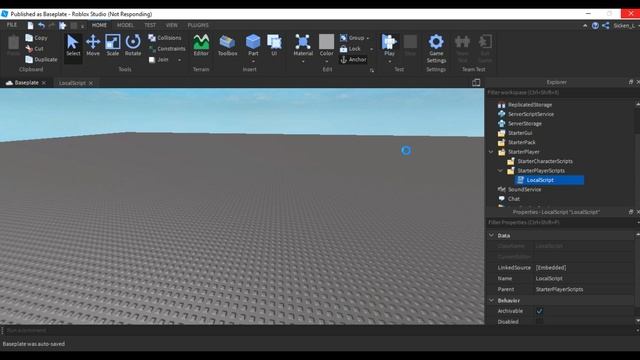
Task: Create a new file from quick access
Action: click(x=30, y=25)
